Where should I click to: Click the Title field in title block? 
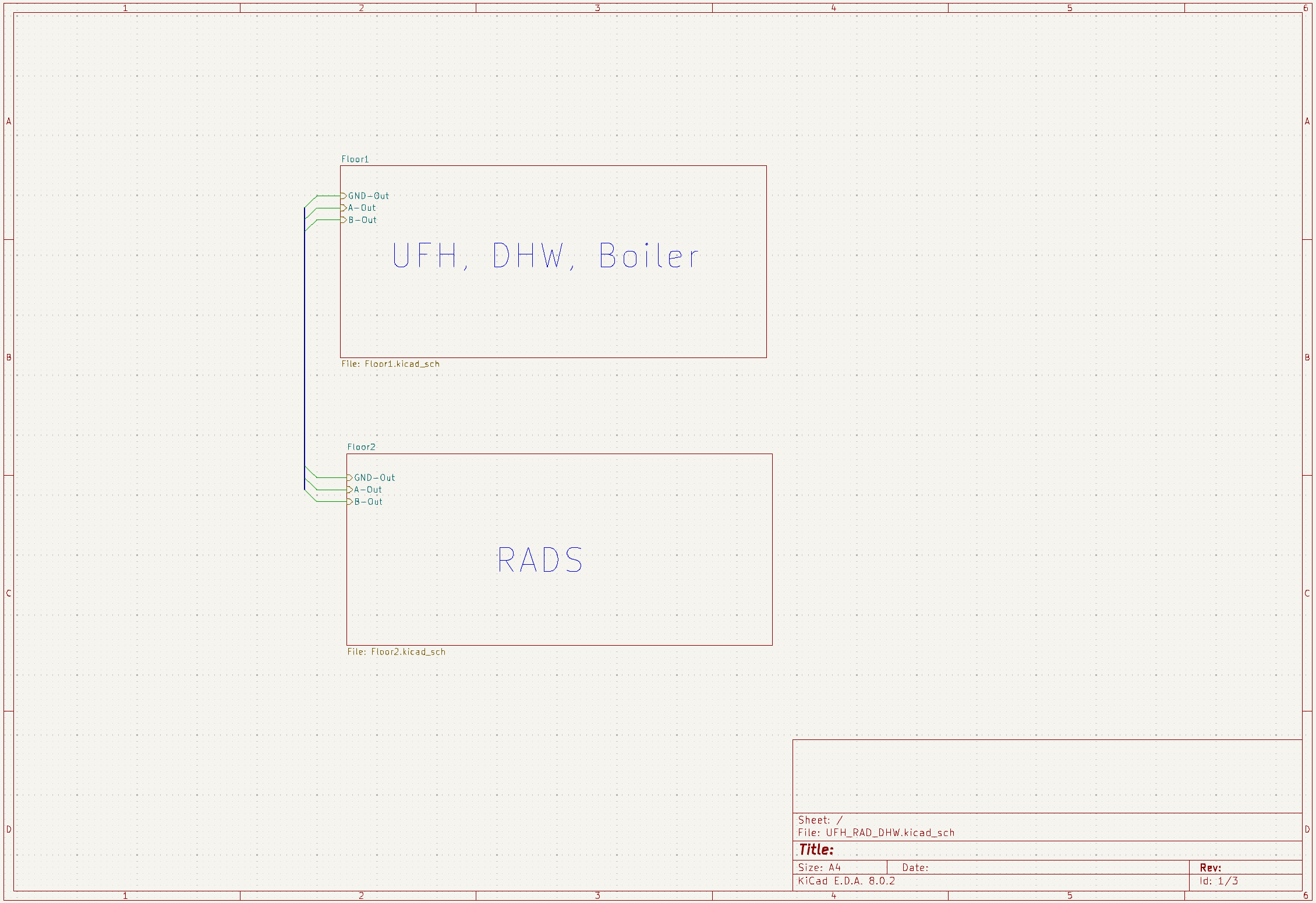pos(816,850)
